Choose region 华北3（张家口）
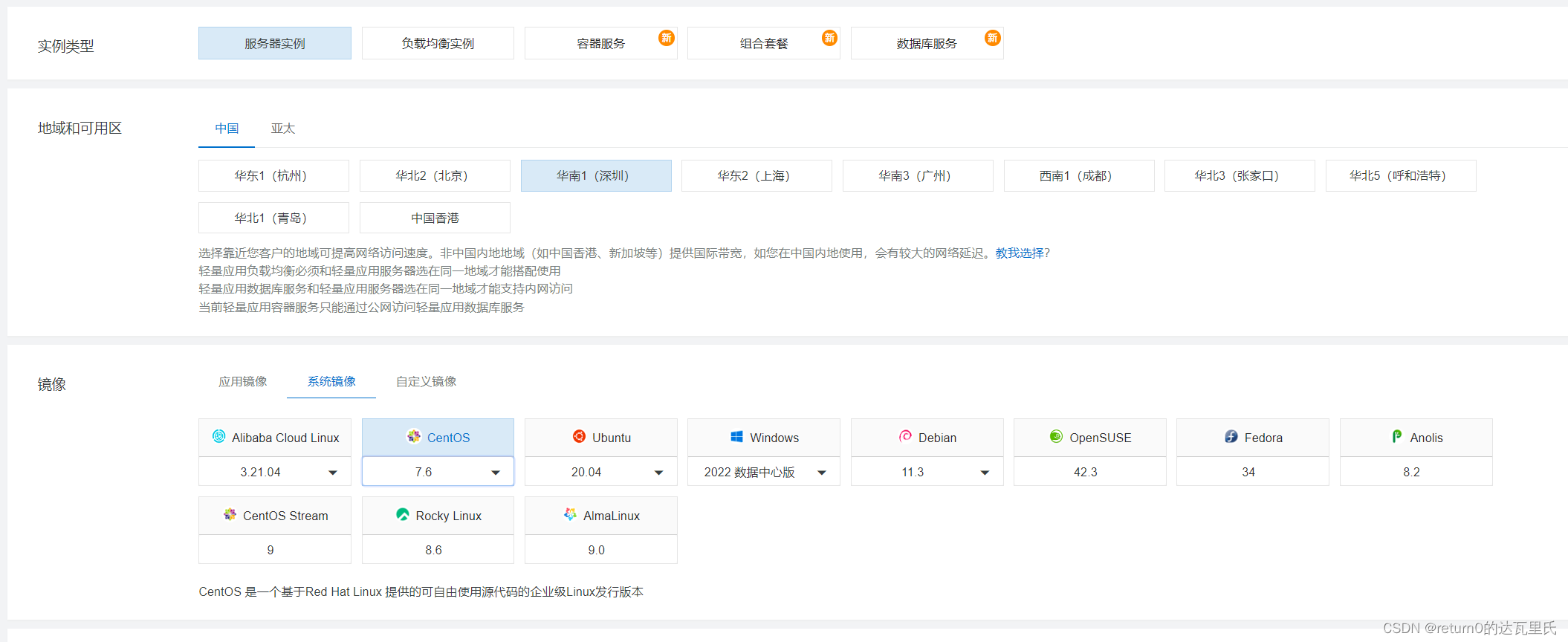The width and height of the screenshot is (1568, 642). [x=1240, y=175]
